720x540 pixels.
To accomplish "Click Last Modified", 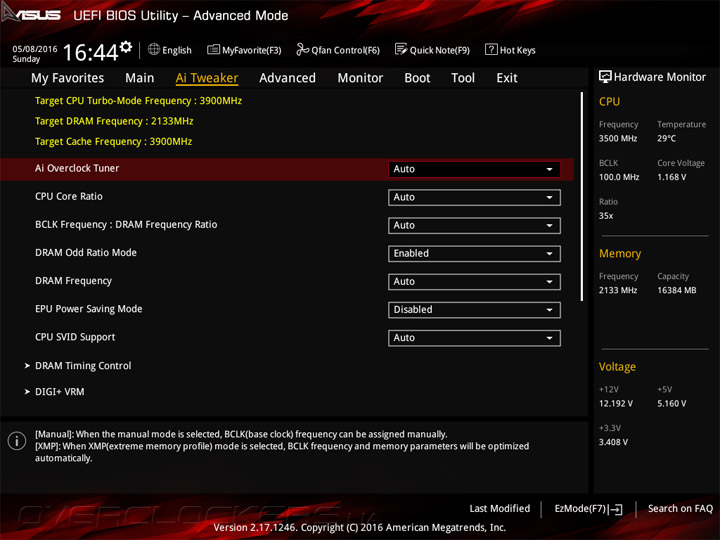I will coord(500,508).
